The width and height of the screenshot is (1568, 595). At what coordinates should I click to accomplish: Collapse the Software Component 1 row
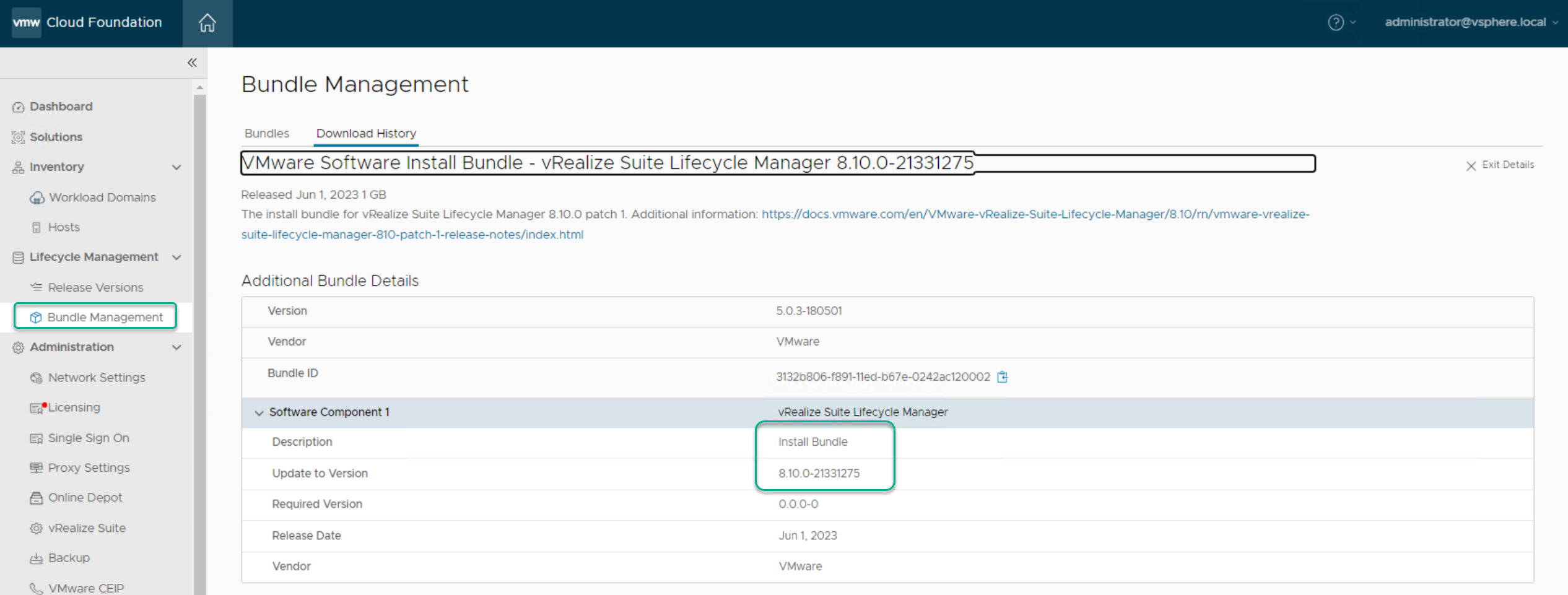coord(259,413)
